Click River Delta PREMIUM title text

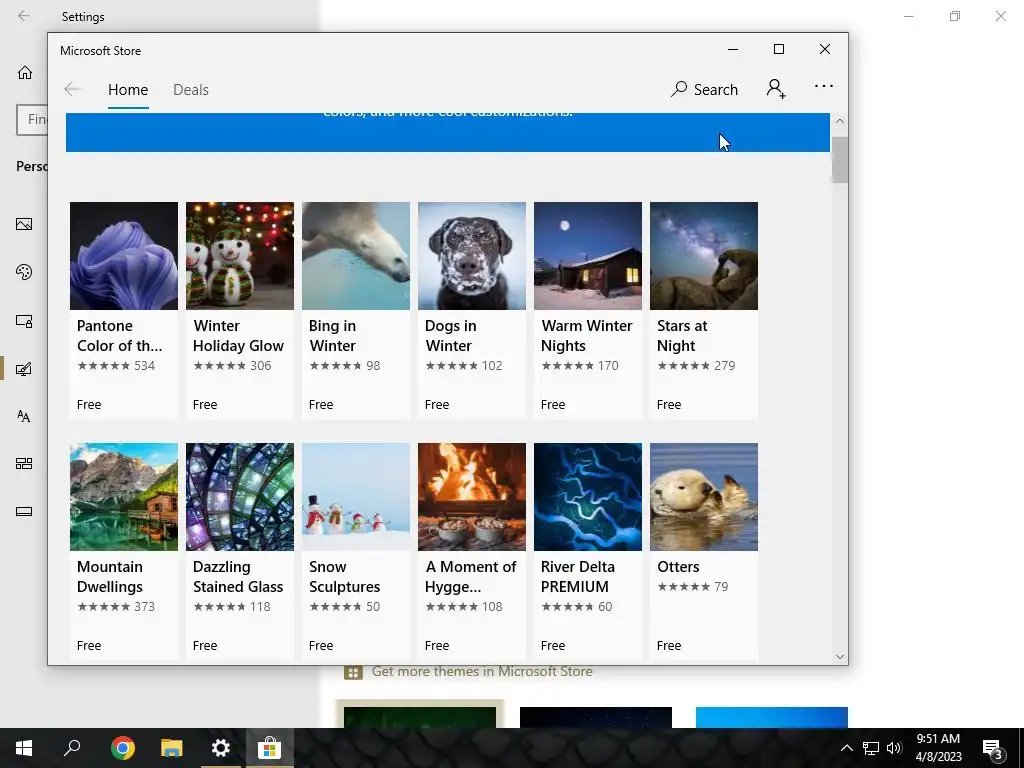point(578,577)
